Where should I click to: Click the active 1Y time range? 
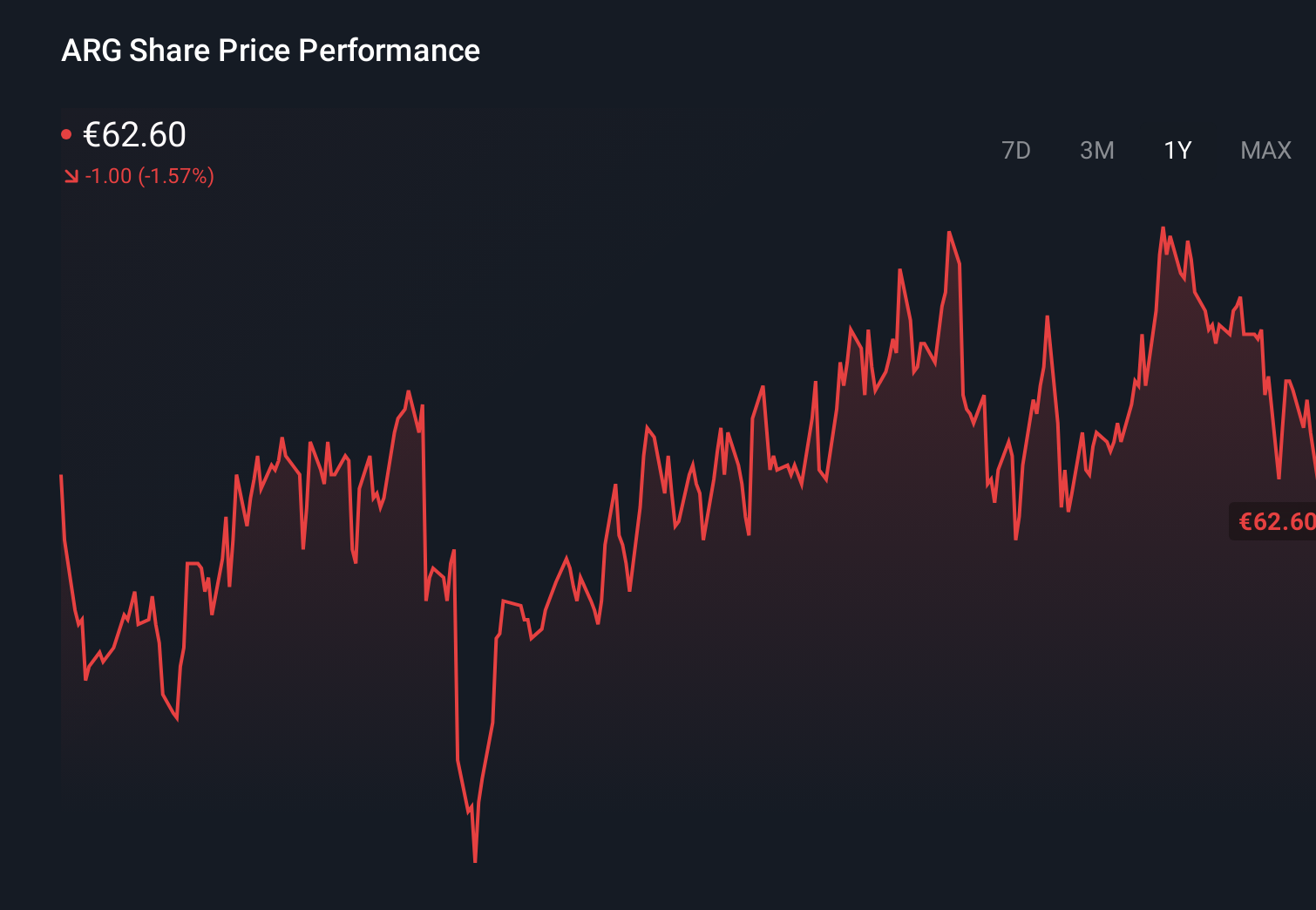click(1177, 150)
